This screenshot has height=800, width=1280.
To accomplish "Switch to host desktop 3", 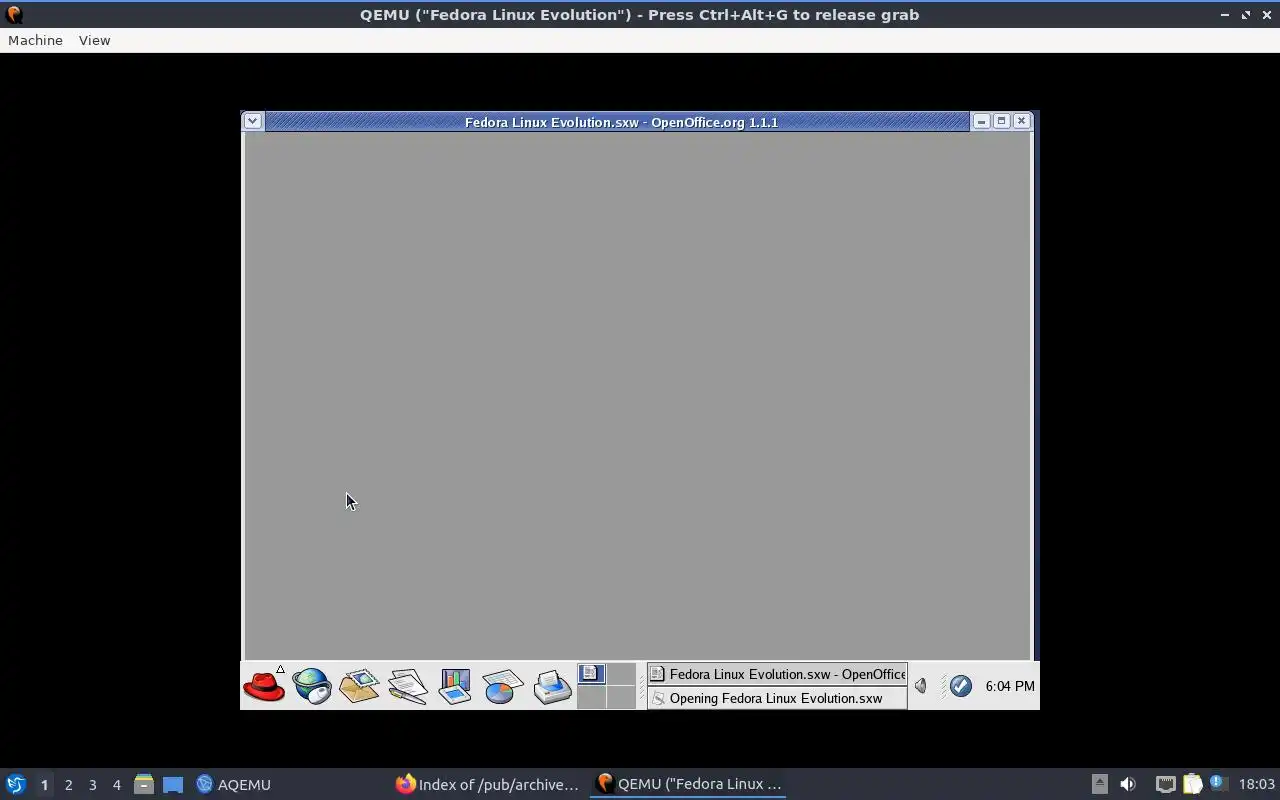I will click(92, 785).
